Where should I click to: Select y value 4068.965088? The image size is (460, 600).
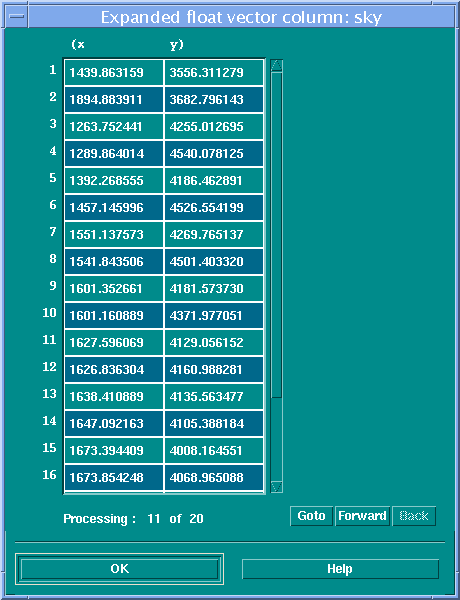coord(214,478)
